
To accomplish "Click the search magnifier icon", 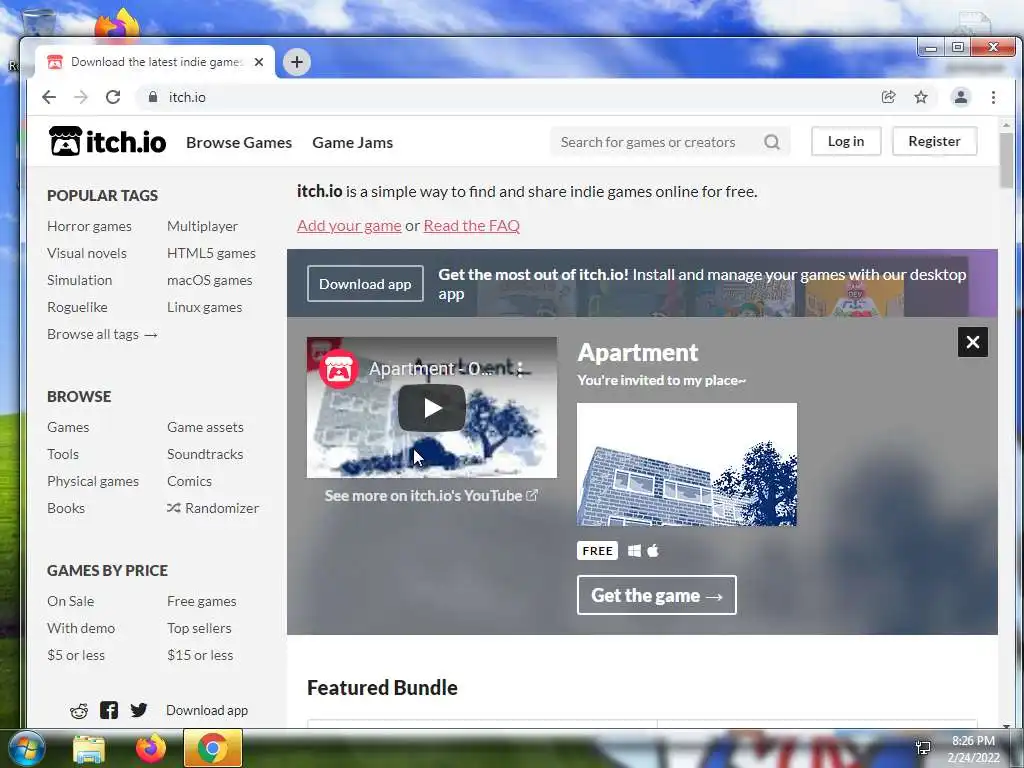I will (772, 142).
